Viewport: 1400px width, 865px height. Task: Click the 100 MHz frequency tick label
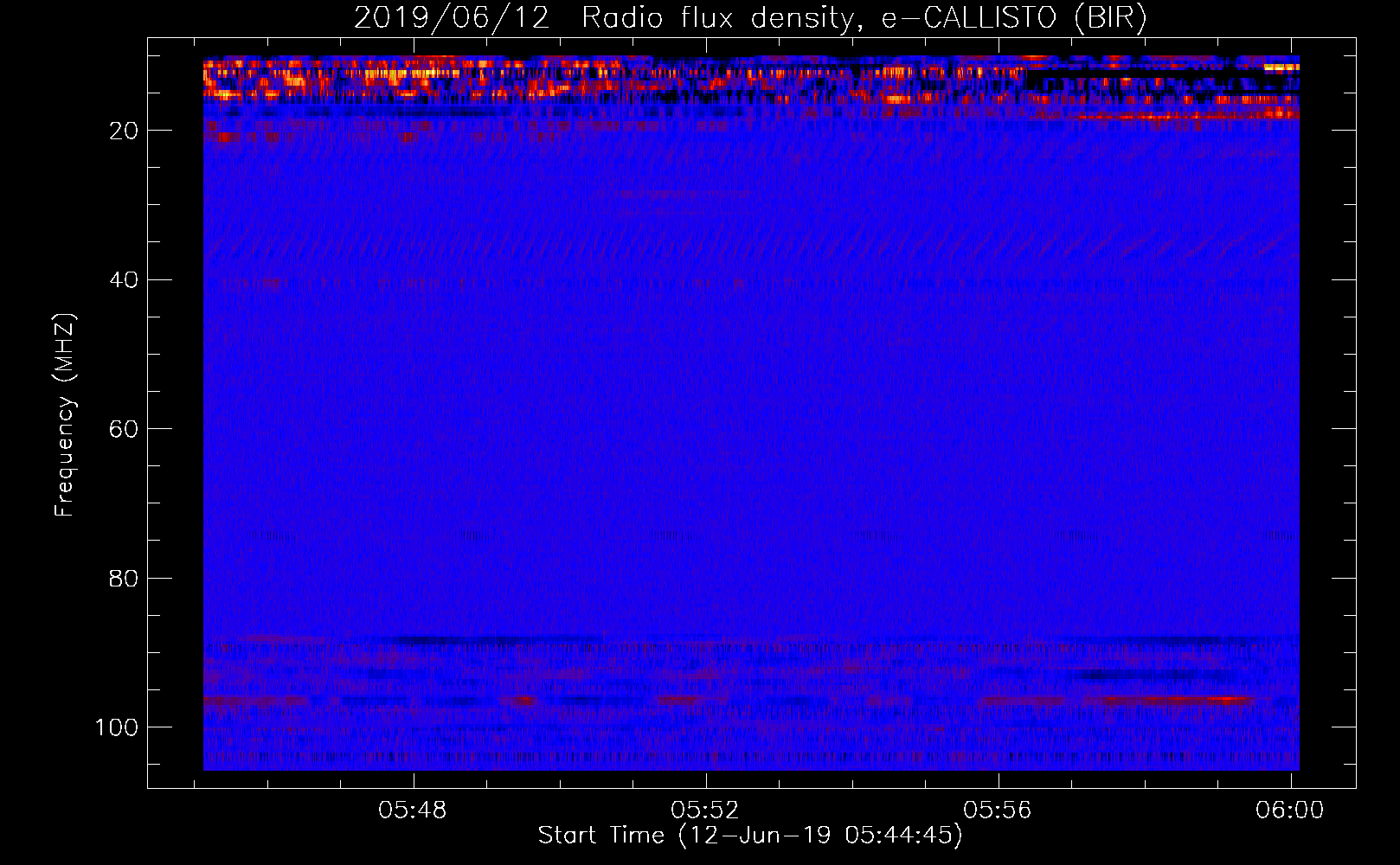pos(118,727)
